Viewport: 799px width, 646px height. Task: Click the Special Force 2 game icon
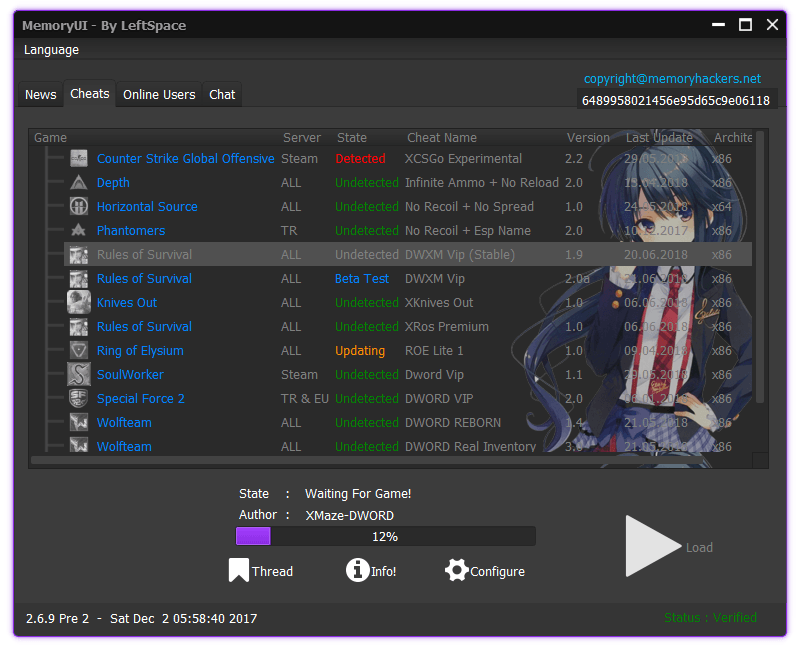(78, 398)
